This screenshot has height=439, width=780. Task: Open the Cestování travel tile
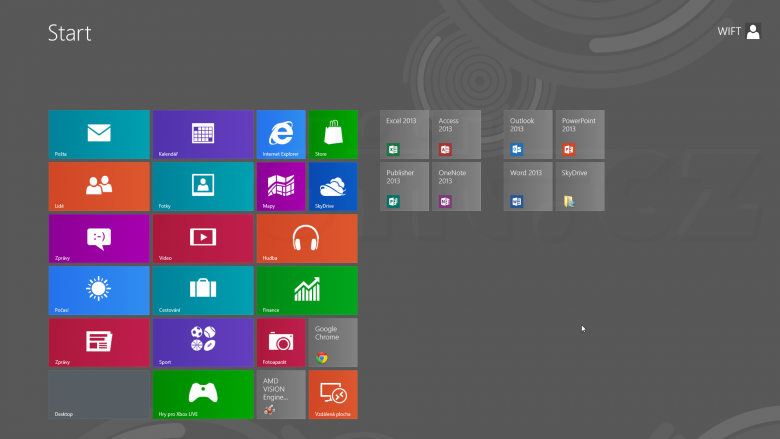tap(203, 290)
